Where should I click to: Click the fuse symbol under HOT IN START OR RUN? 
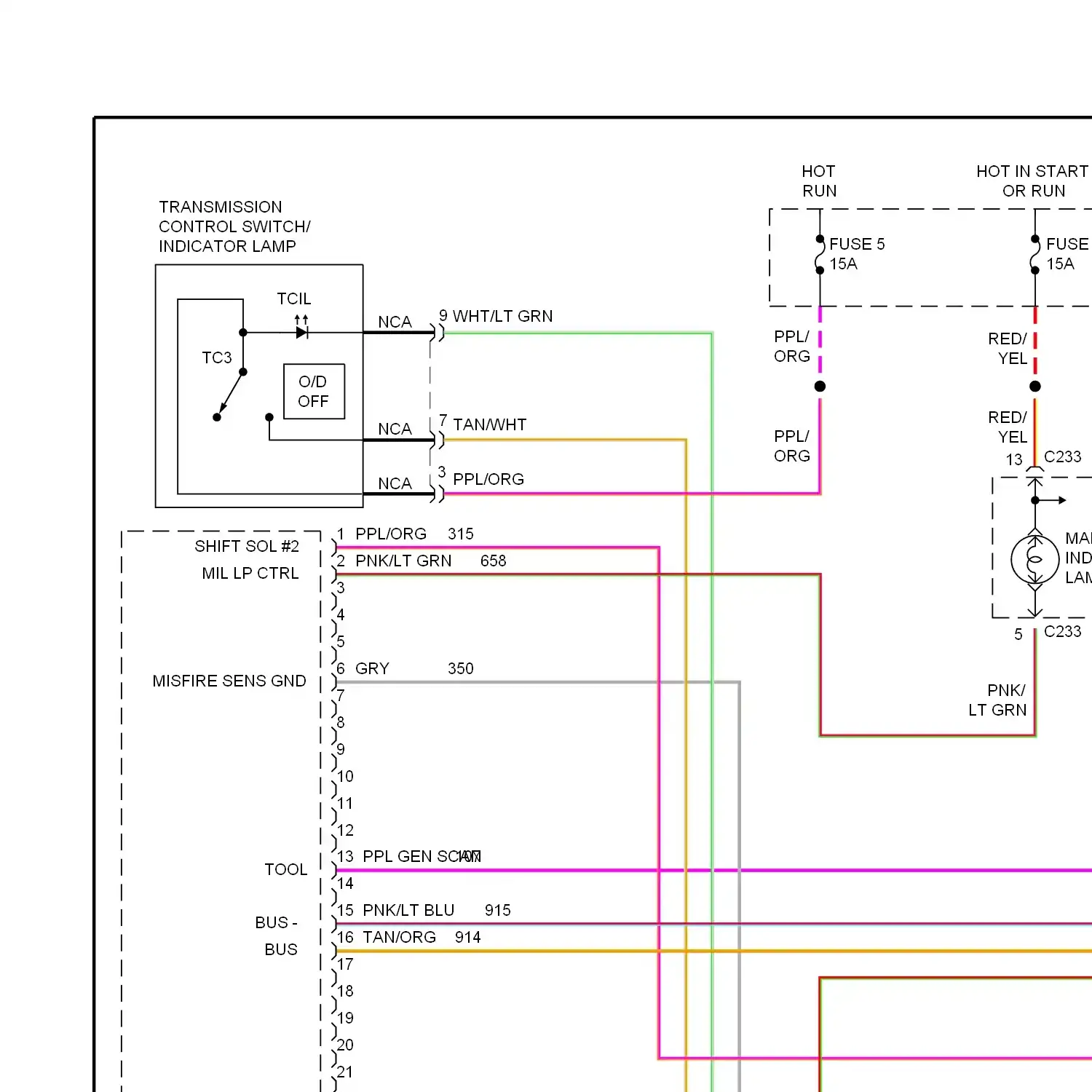pyautogui.click(x=1034, y=255)
